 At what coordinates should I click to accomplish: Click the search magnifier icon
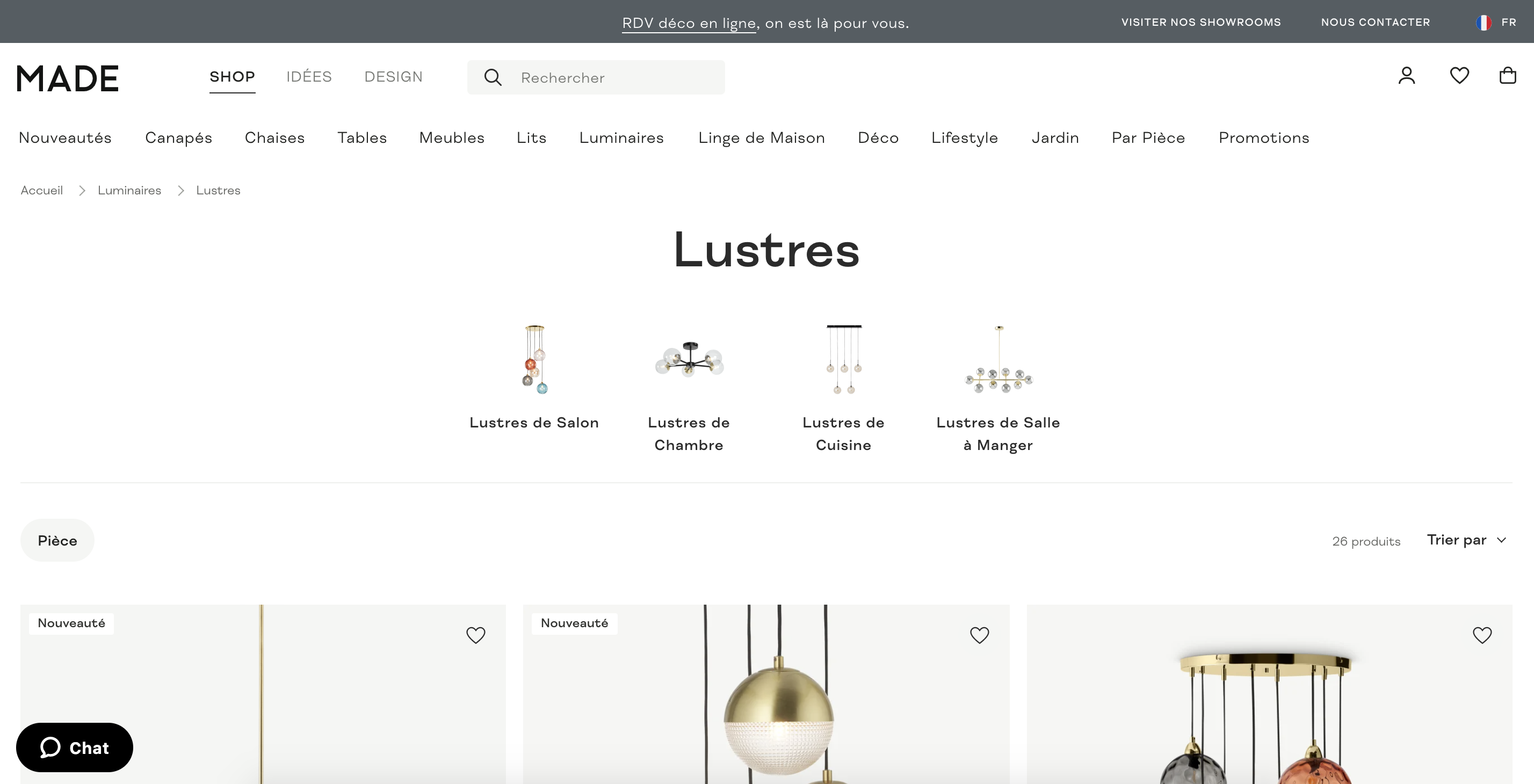(x=493, y=77)
